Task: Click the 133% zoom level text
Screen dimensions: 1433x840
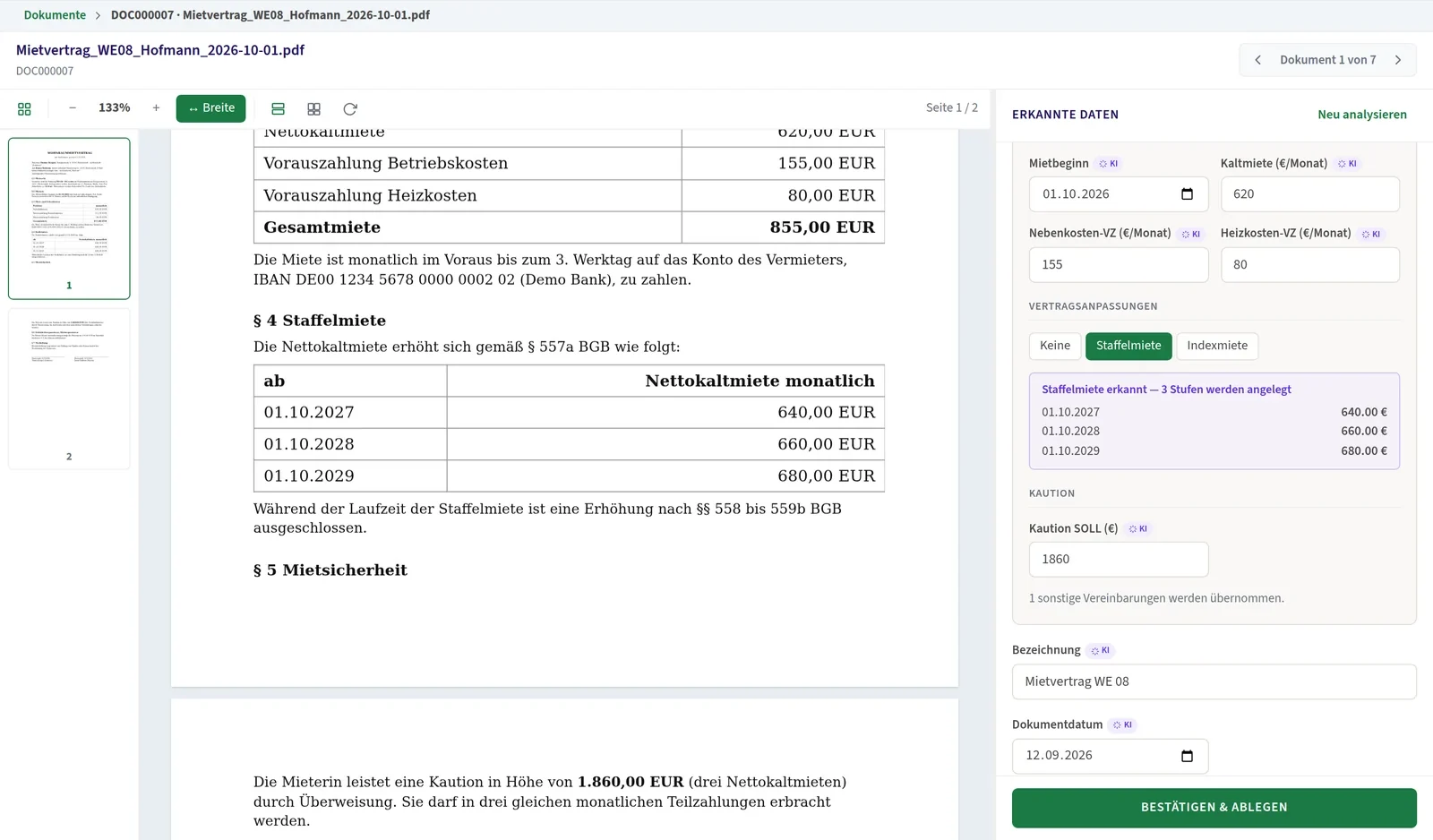Action: [115, 107]
